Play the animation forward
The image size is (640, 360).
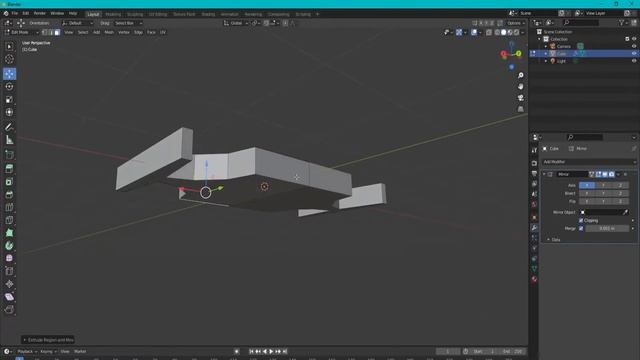click(271, 351)
